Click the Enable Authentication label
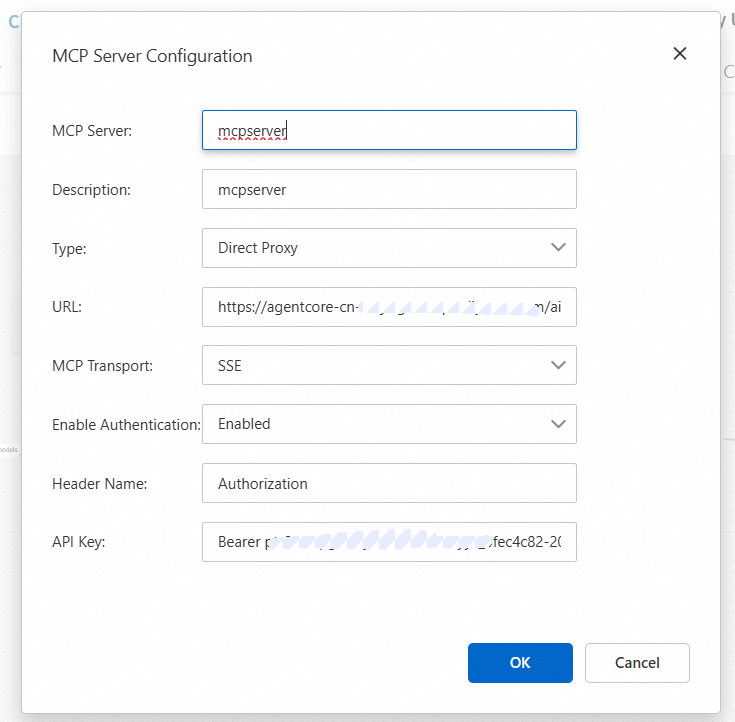Image resolution: width=735 pixels, height=722 pixels. click(127, 425)
